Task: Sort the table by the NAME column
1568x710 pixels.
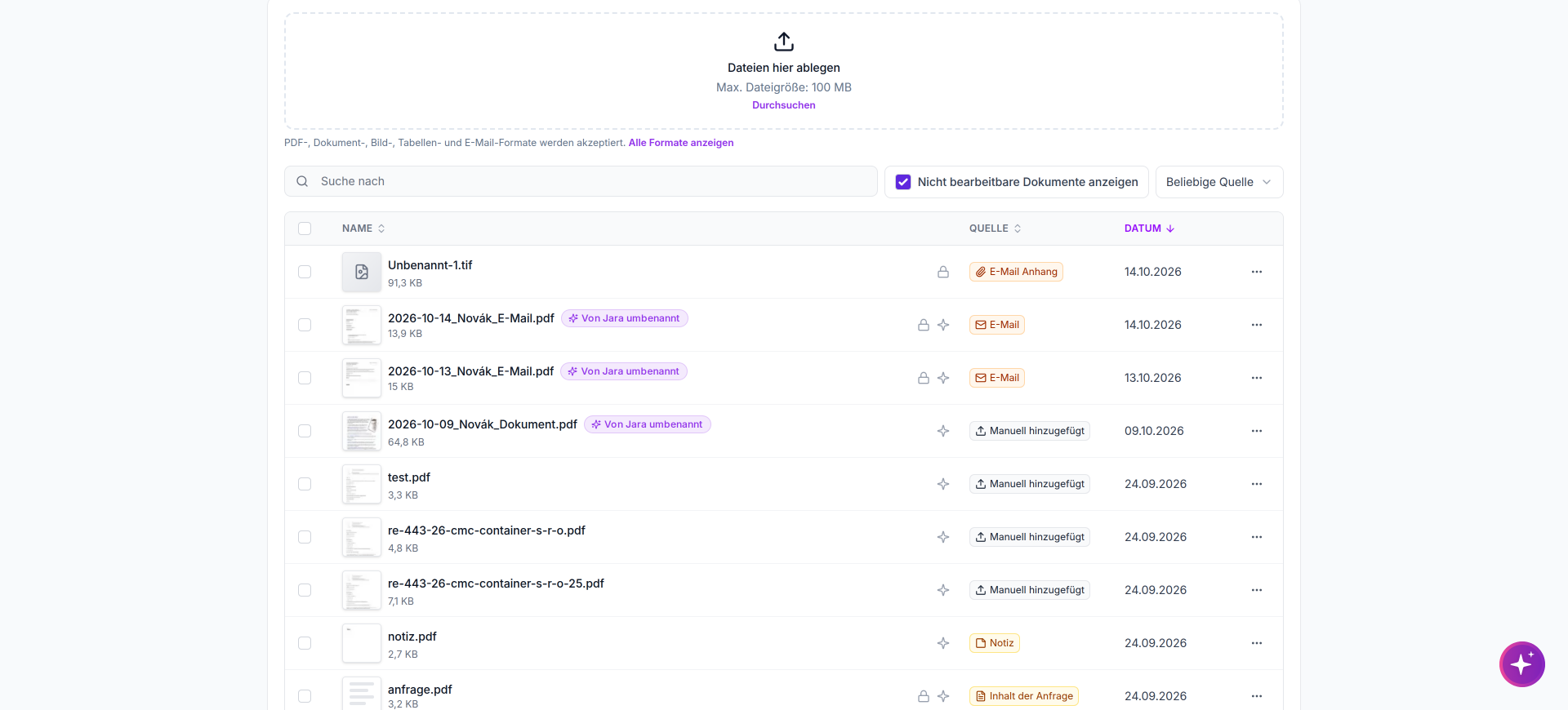Action: pyautogui.click(x=363, y=229)
